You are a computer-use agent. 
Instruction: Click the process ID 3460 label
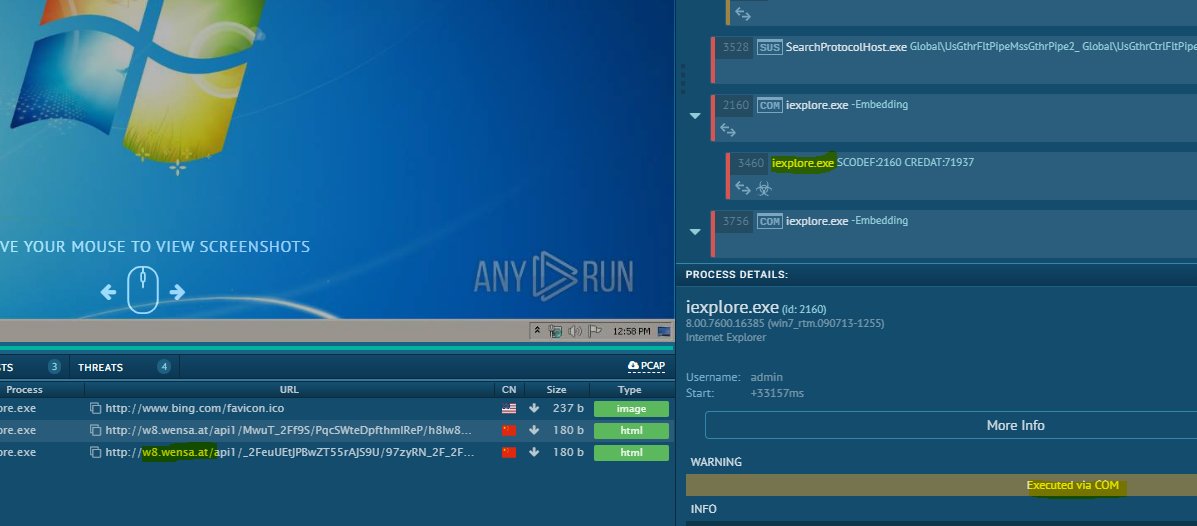750,163
